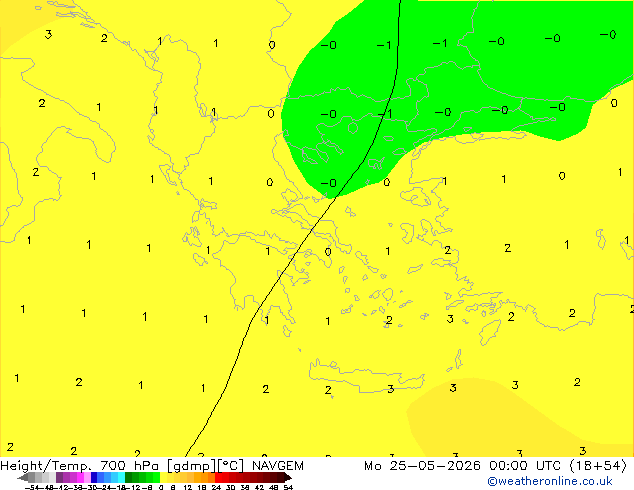This screenshot has width=634, height=490.
Task: Click the '54' label at legend's right end
Action: [288, 487]
